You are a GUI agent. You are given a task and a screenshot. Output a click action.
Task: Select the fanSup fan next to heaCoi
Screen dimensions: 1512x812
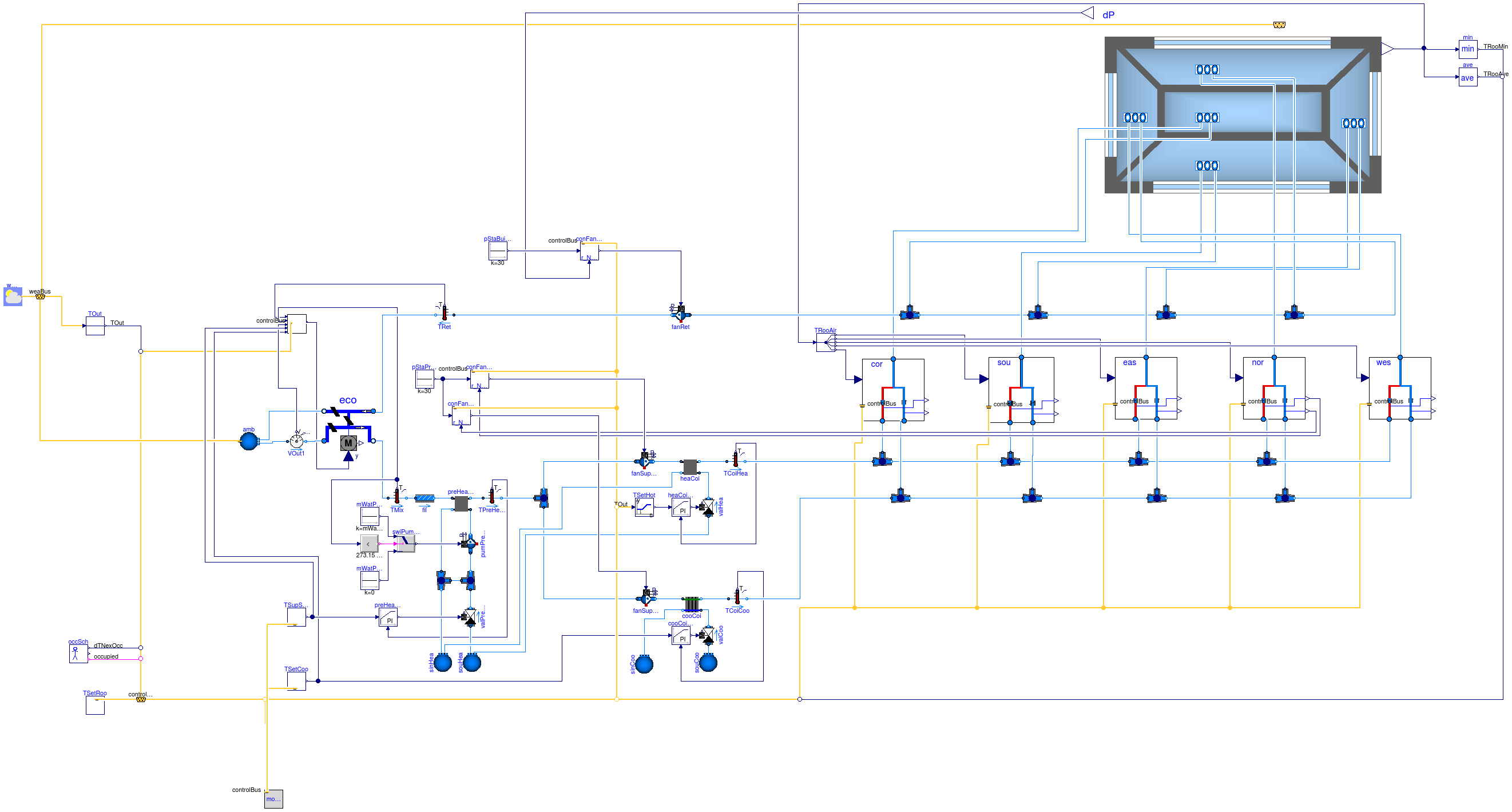pyautogui.click(x=645, y=461)
